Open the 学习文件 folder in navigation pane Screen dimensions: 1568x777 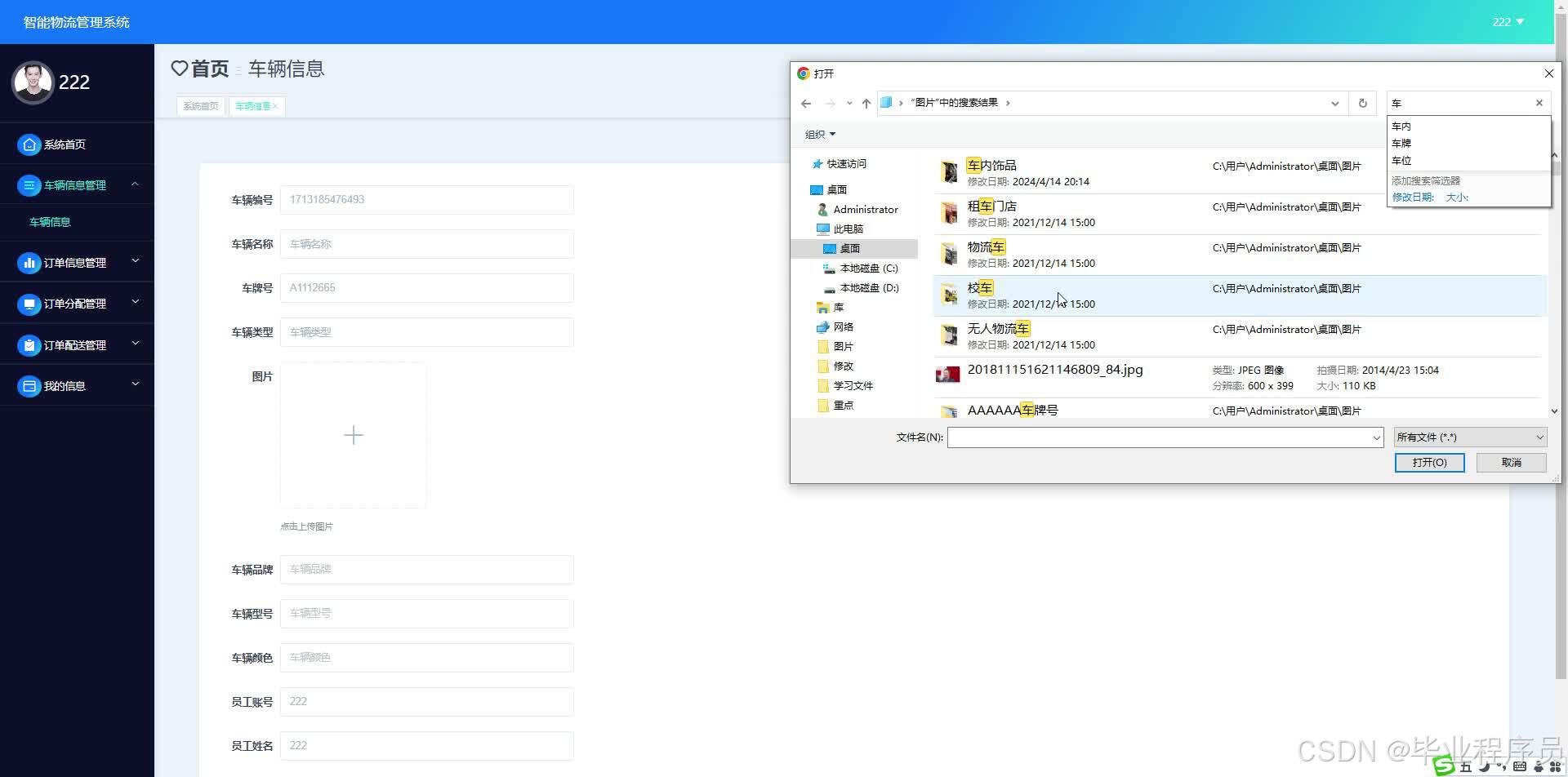coord(845,386)
